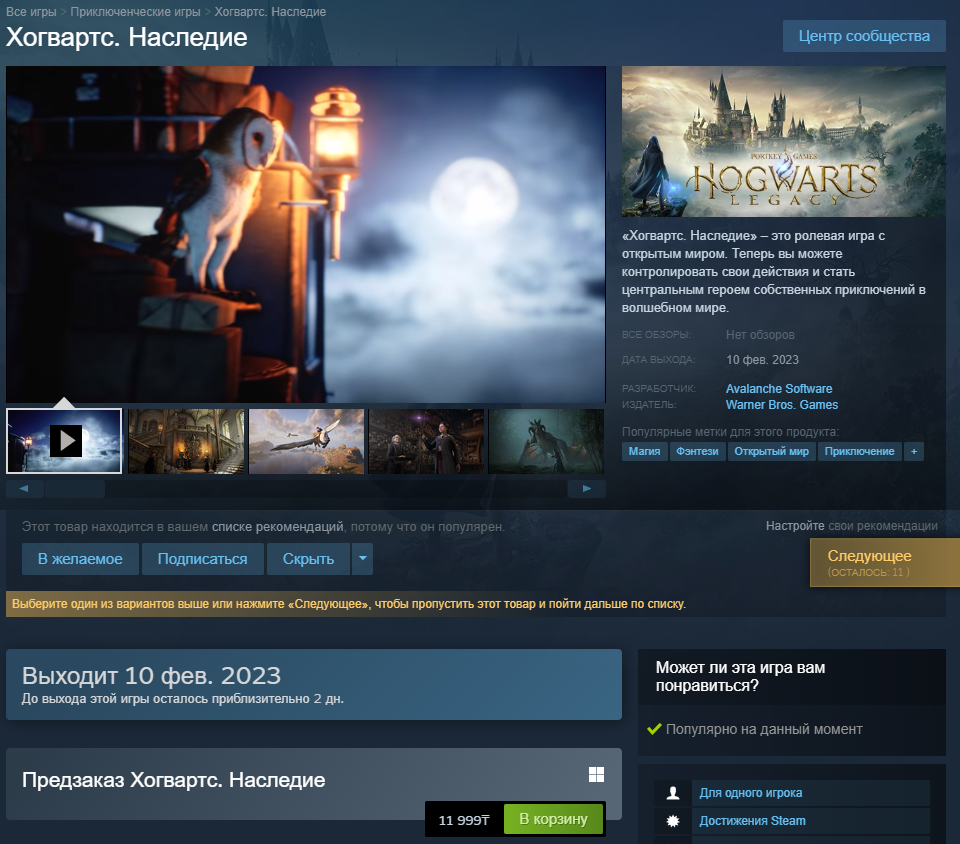Click Настройте свои рекомендации link
This screenshot has width=960, height=844.
coord(852,526)
